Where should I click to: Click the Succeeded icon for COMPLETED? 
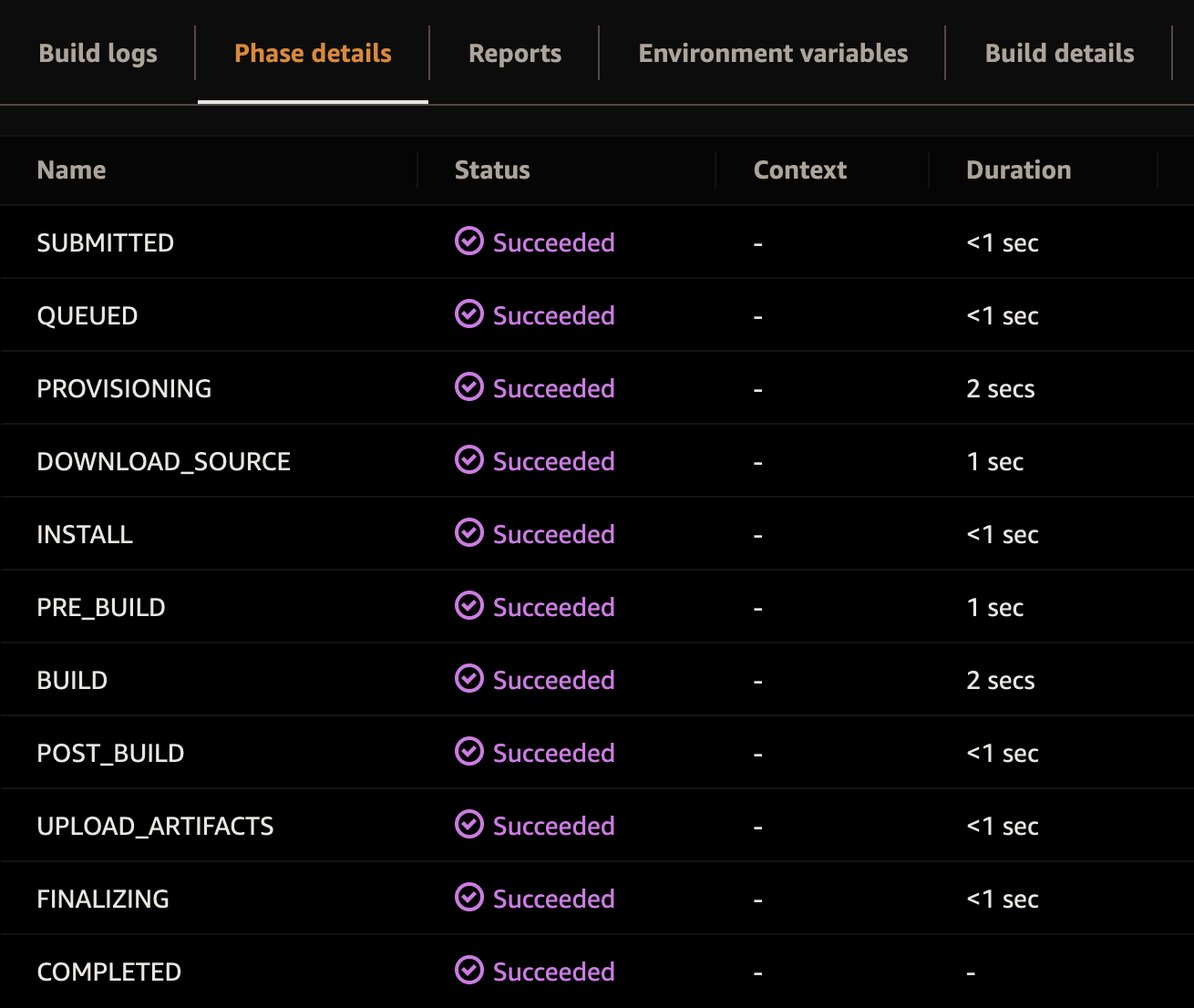468,972
